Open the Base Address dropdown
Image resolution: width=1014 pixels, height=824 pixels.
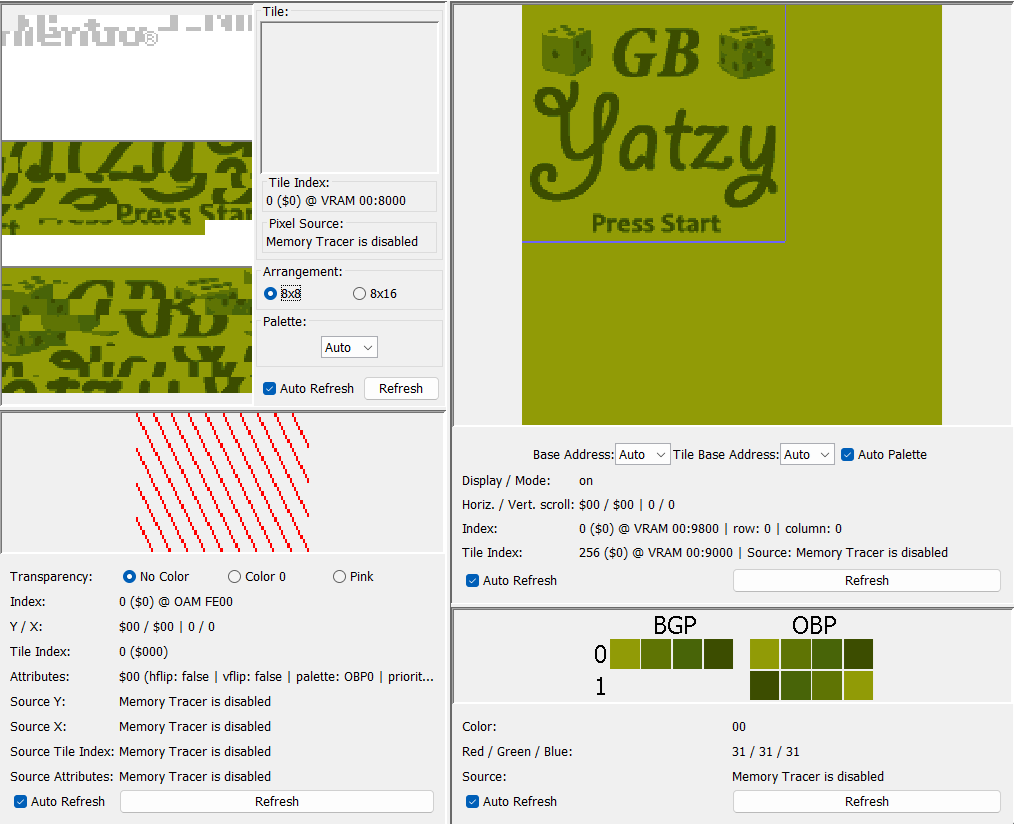[x=642, y=454]
